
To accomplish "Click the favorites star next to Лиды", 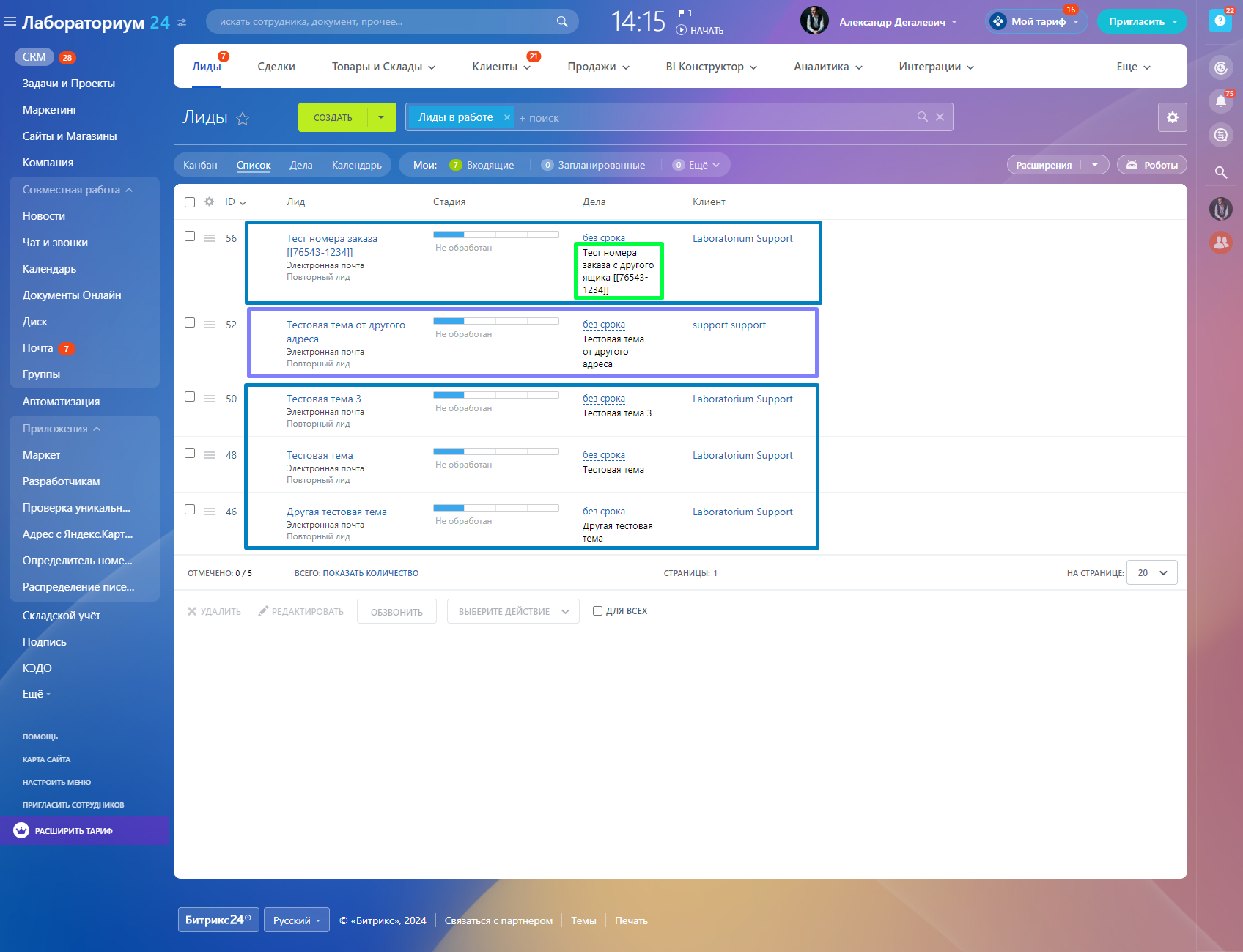I will point(243,119).
